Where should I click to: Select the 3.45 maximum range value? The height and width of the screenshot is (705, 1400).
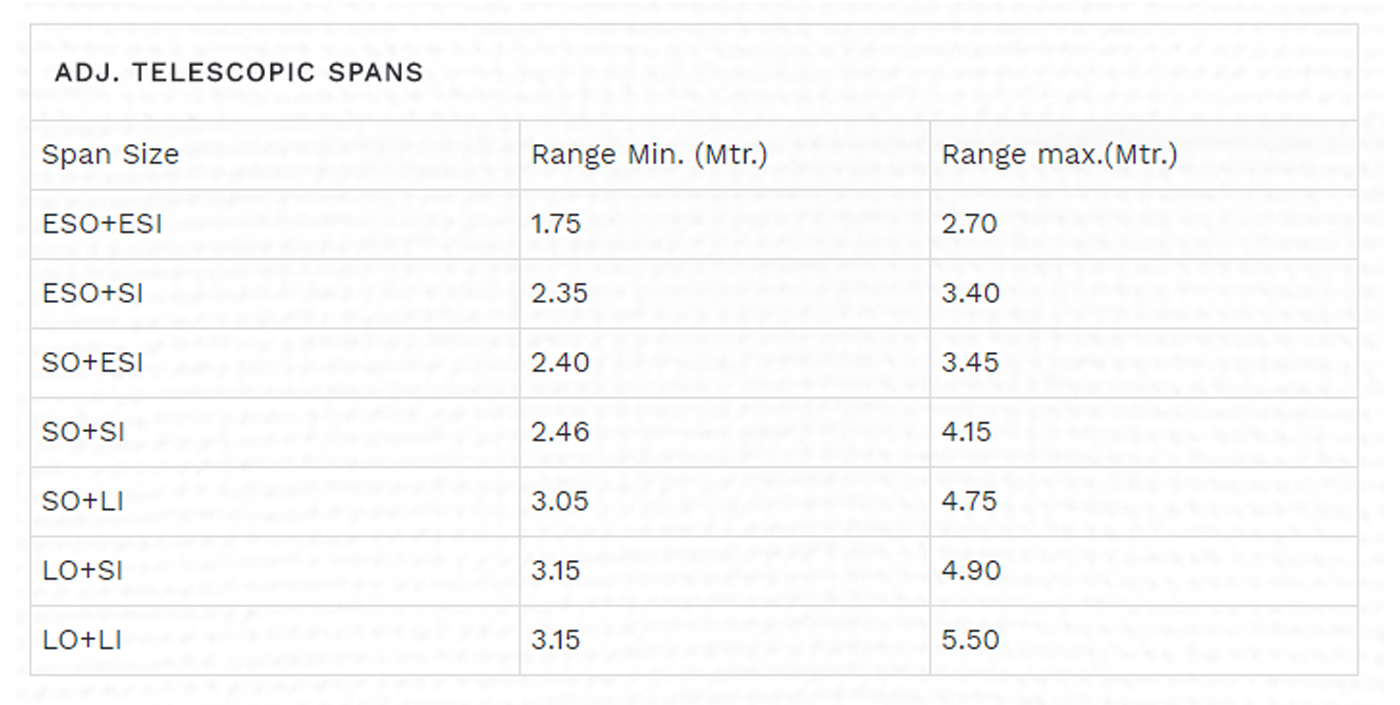click(970, 362)
